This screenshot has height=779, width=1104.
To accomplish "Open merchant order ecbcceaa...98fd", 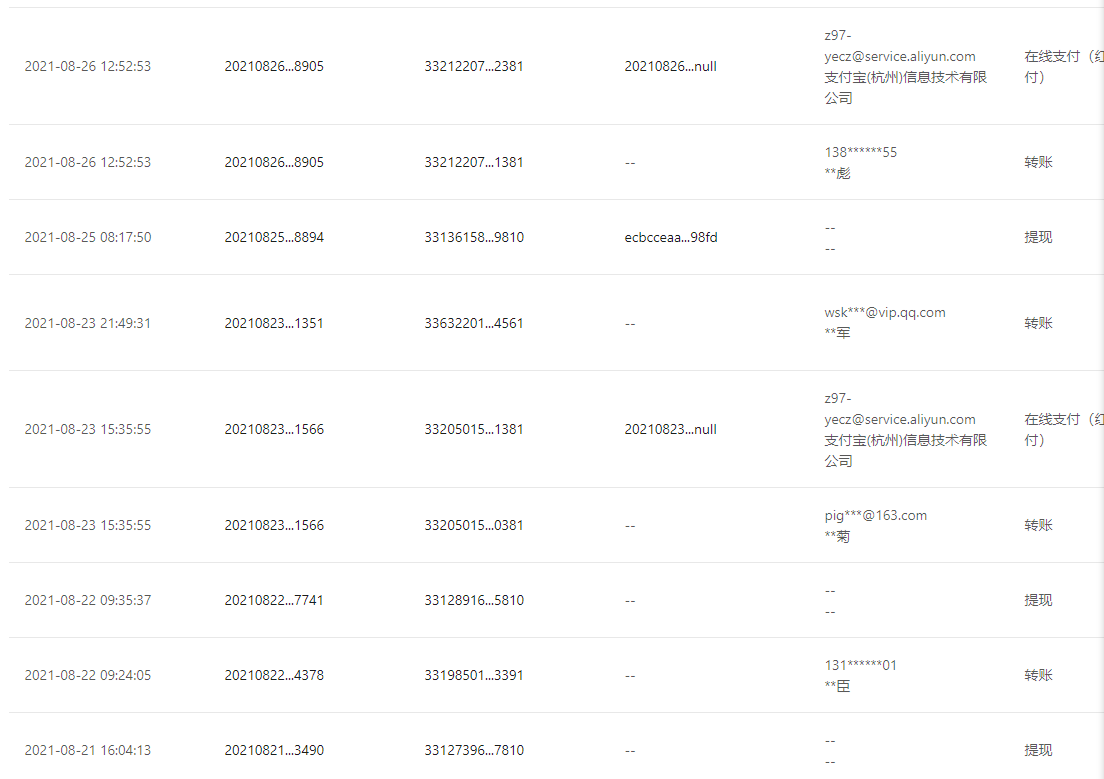I will tap(670, 237).
